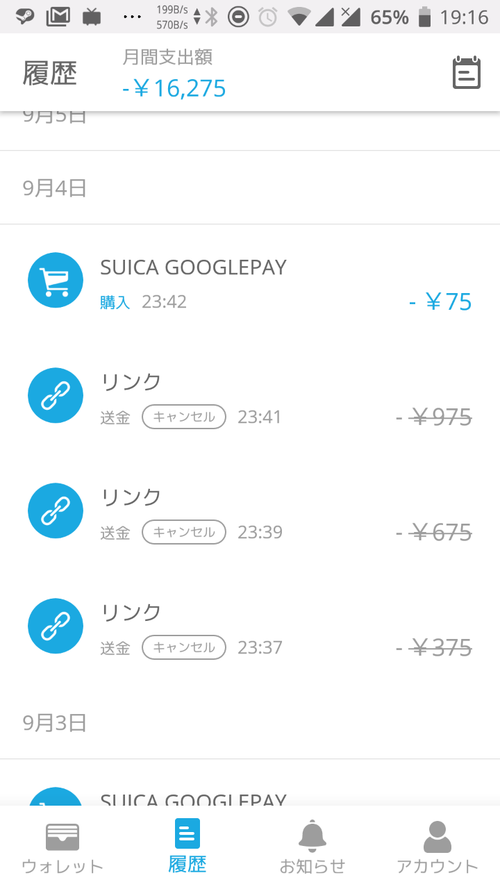Tap the link icon for the 23:39 transfer
Screen dimensions: 500x889
(56, 510)
